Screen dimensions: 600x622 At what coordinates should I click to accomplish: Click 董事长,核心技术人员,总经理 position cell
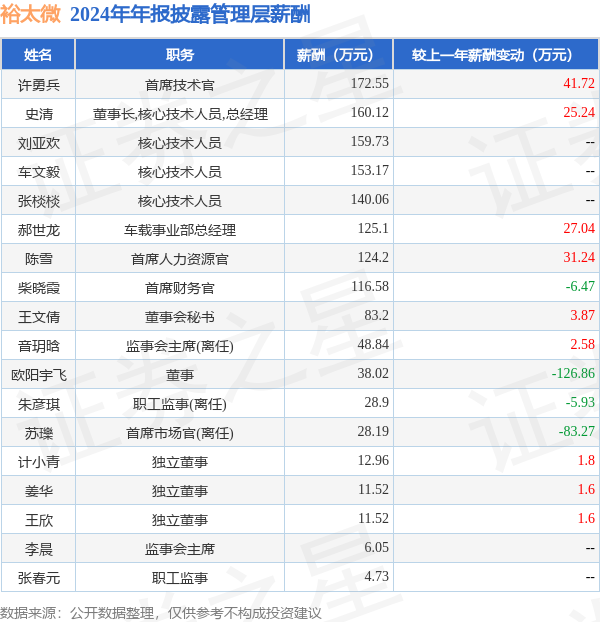(180, 114)
